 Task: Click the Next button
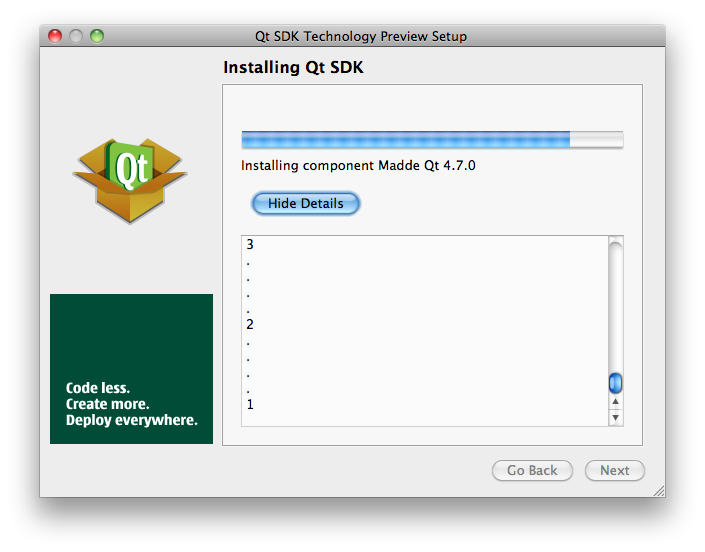tap(615, 470)
